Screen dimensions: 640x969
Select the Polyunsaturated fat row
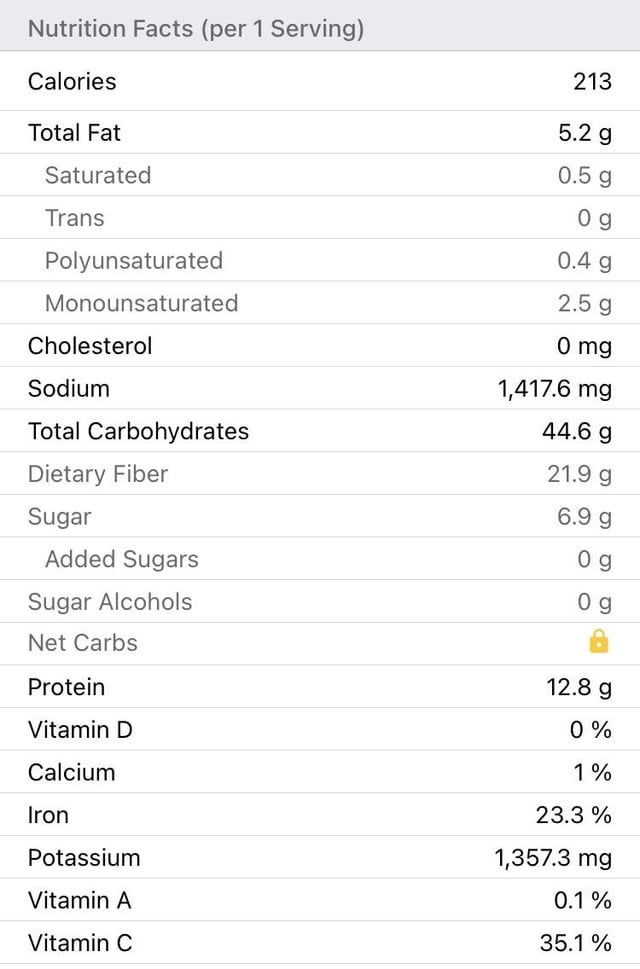320,260
